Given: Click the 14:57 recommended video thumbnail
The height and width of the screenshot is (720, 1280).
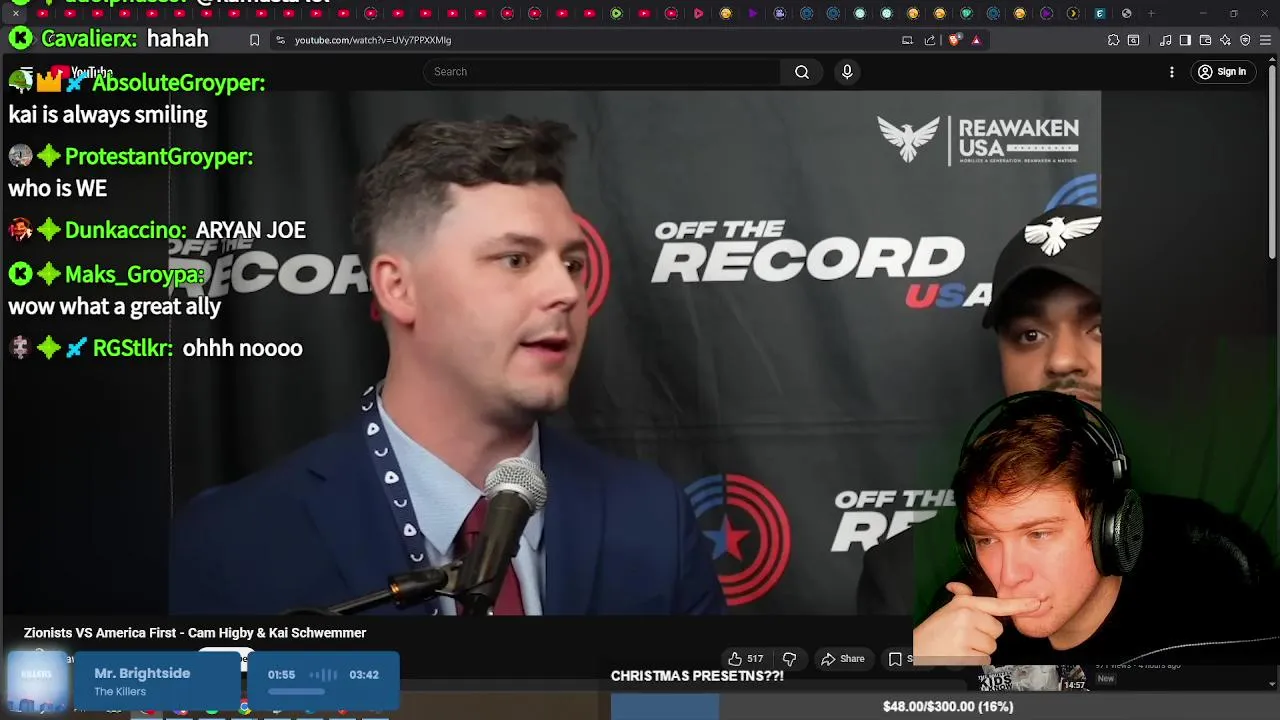Looking at the screenshot, I should coord(1033,678).
